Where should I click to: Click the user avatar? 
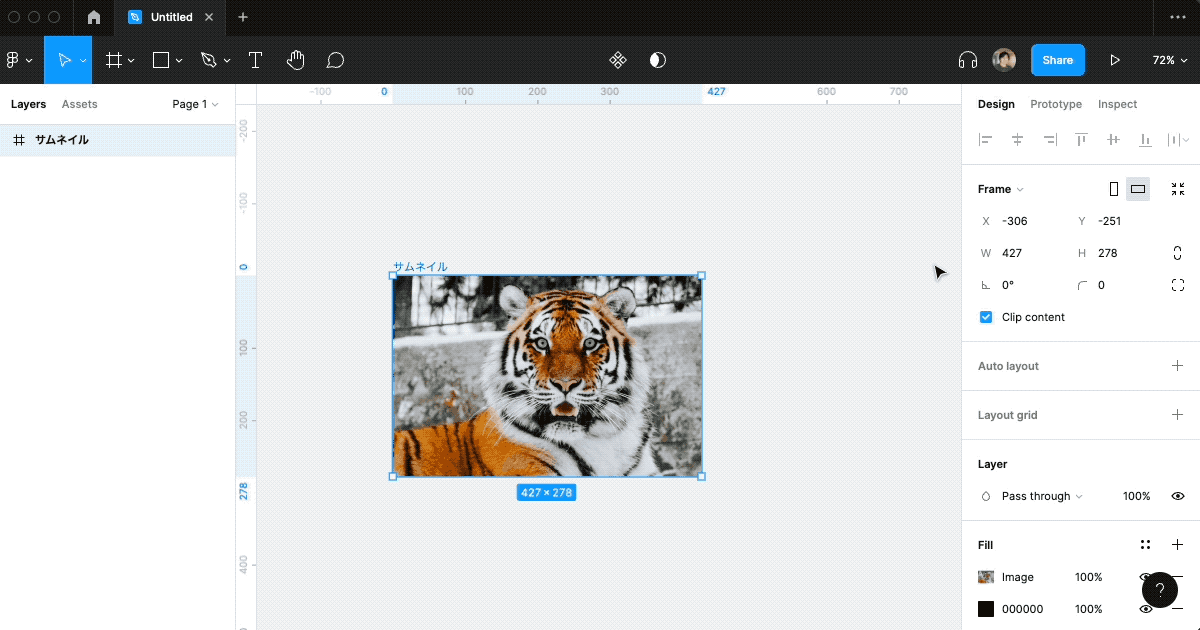tap(1004, 60)
